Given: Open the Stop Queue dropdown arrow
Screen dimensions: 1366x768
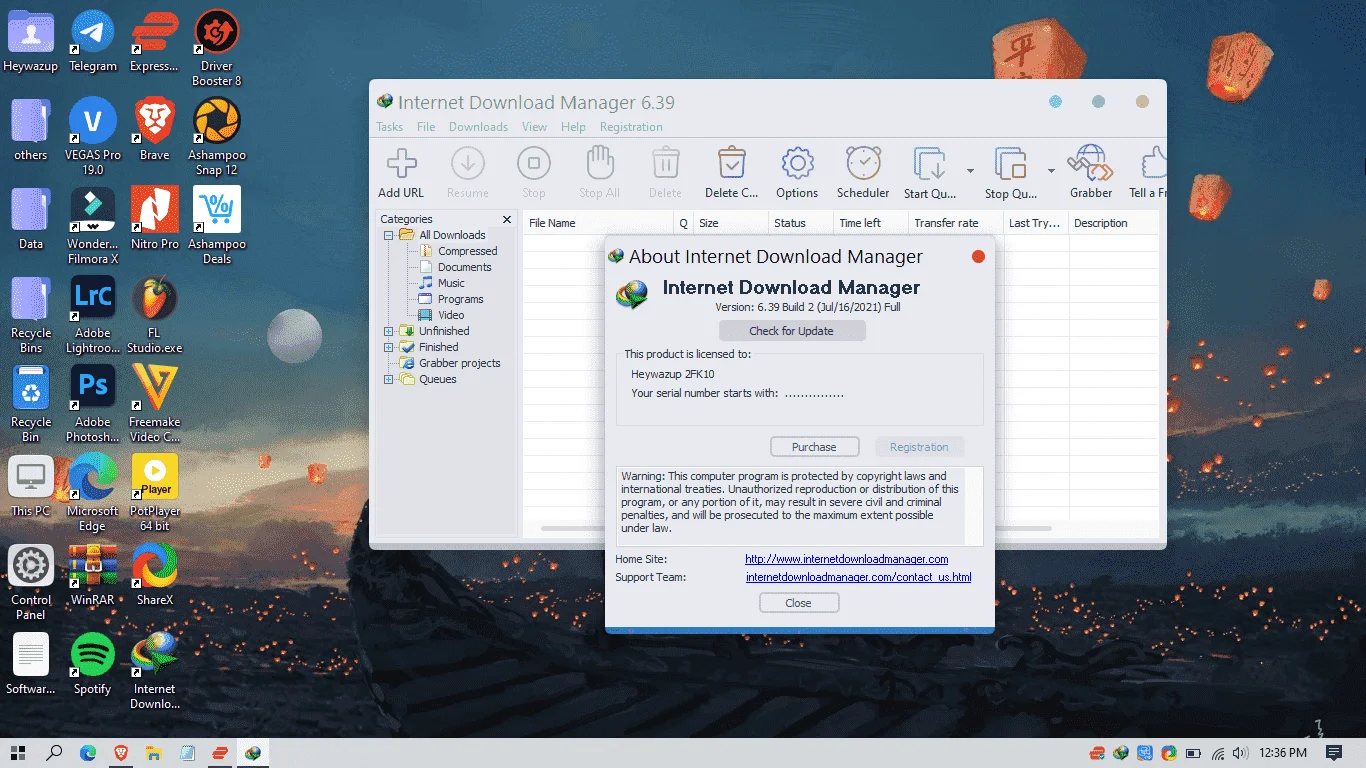Looking at the screenshot, I should [x=1051, y=171].
